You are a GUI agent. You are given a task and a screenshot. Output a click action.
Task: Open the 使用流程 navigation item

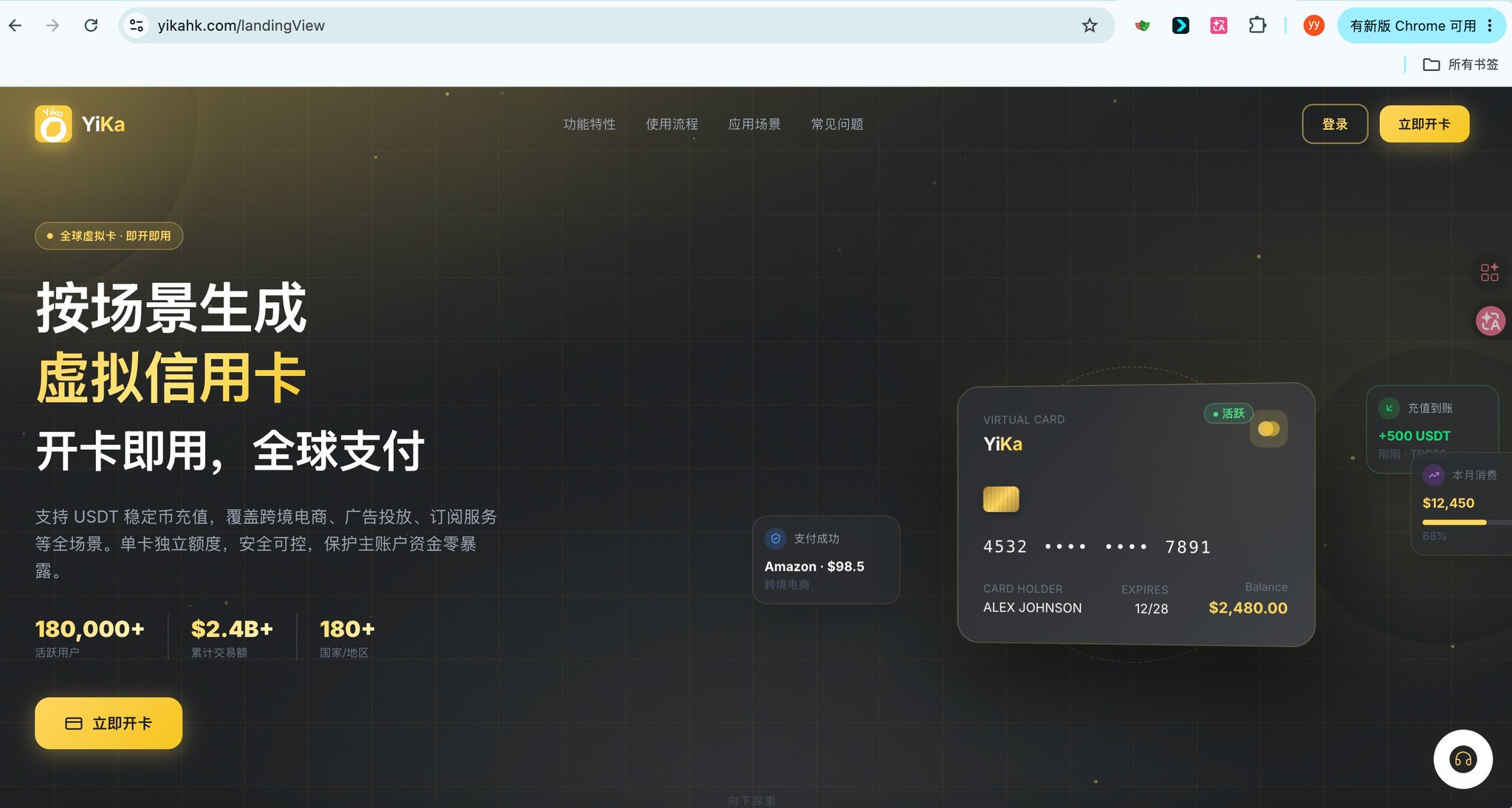coord(672,124)
